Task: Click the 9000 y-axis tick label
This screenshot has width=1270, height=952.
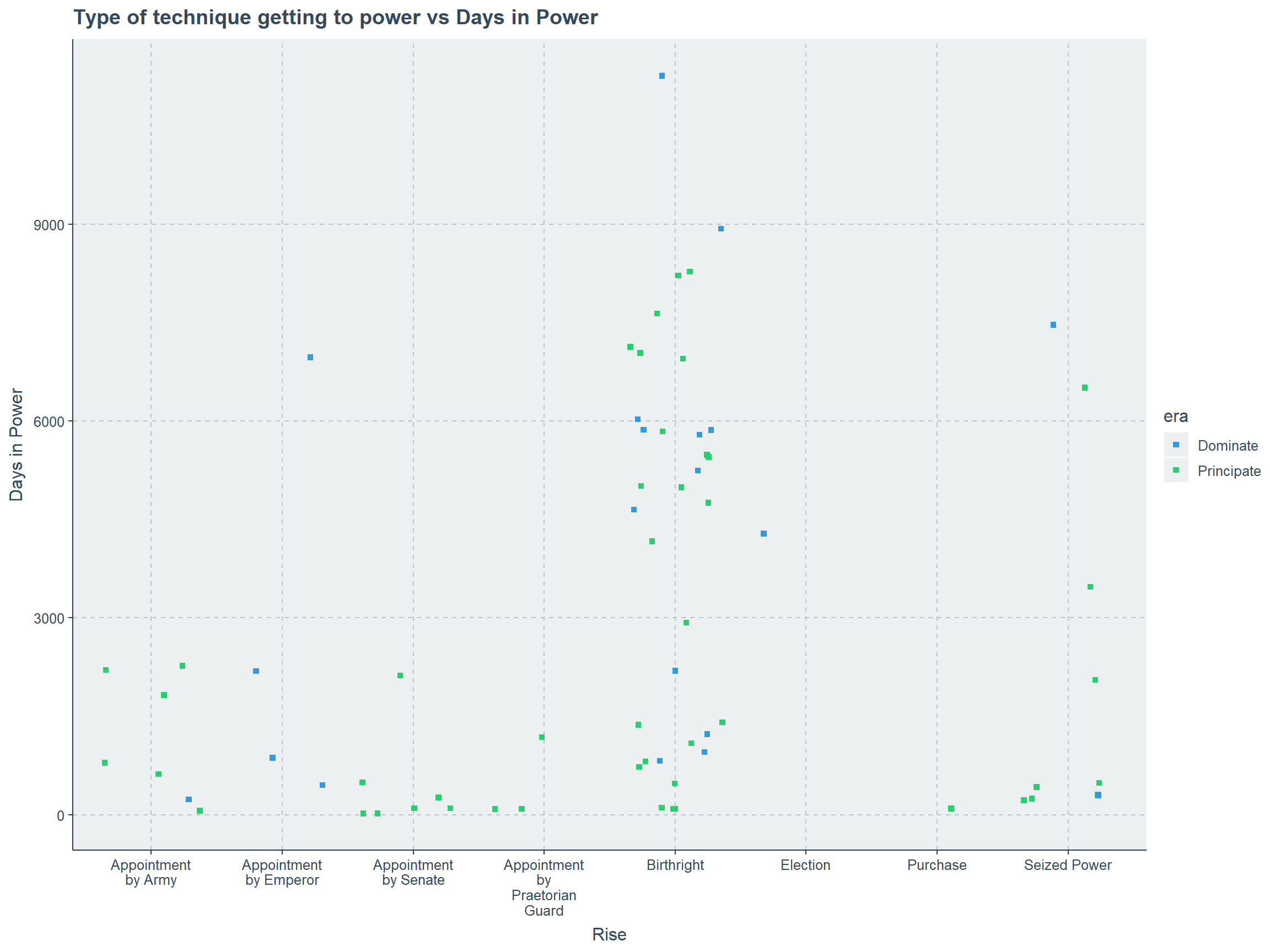Action: 49,225
